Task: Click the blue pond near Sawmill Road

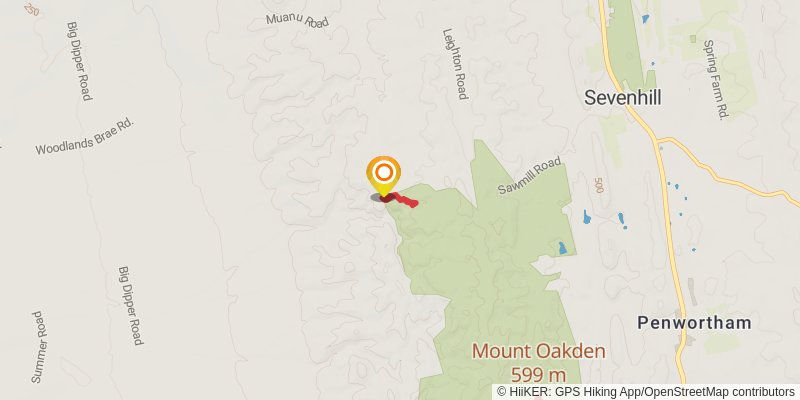Action: (x=587, y=217)
